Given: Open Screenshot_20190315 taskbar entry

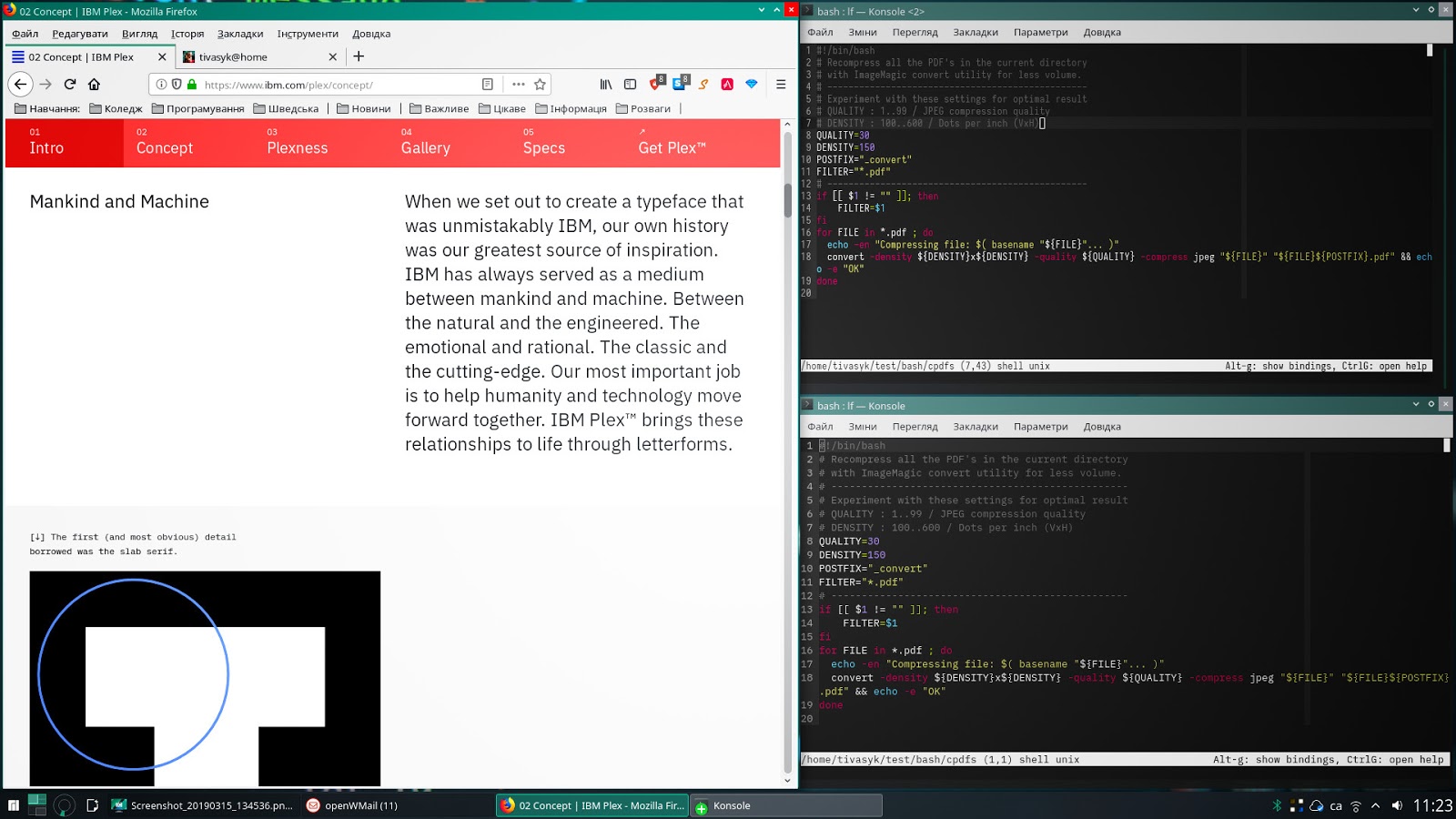Looking at the screenshot, I should (x=203, y=805).
